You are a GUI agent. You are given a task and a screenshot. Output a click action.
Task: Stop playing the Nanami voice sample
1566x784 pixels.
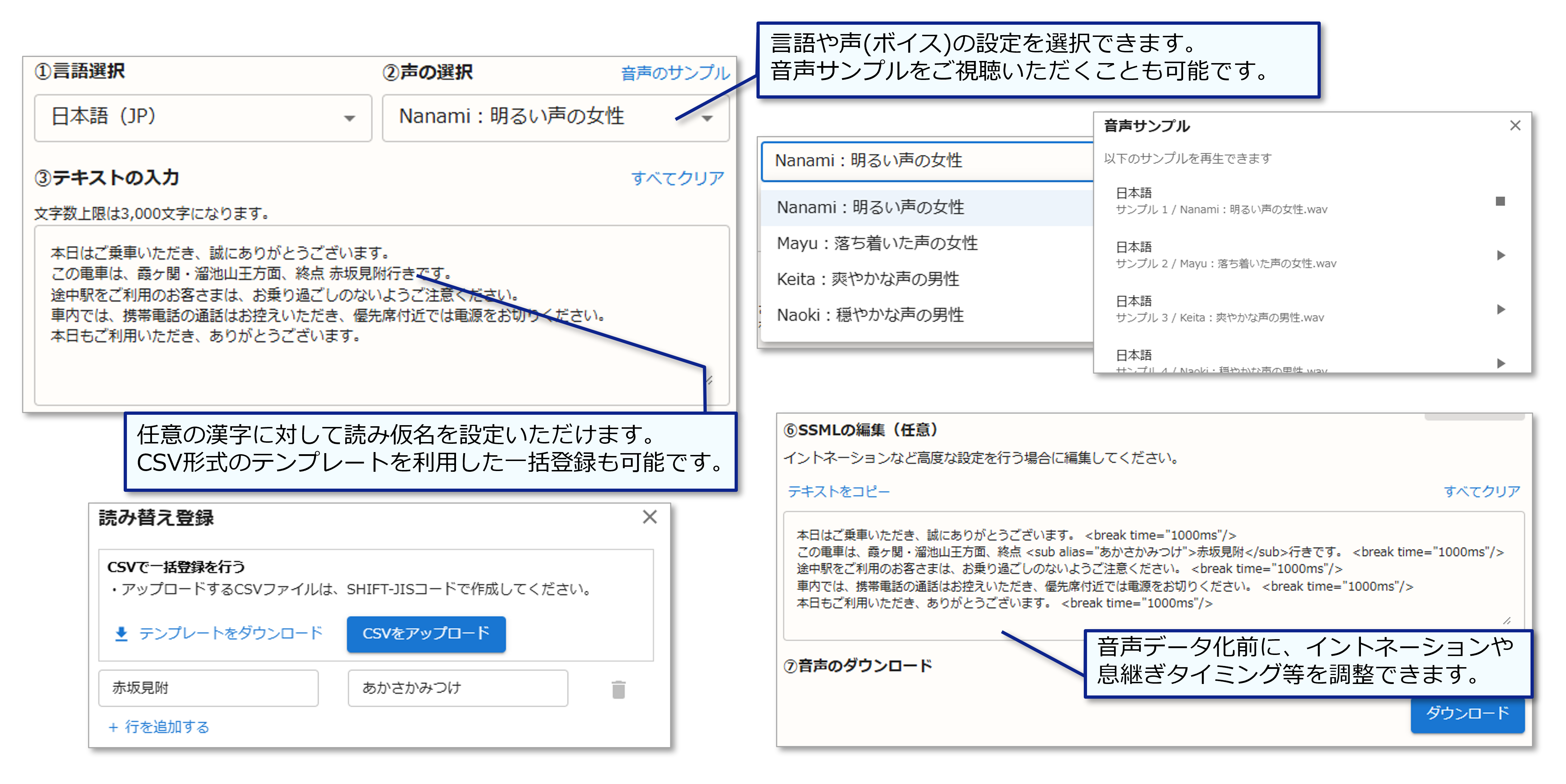[1500, 201]
